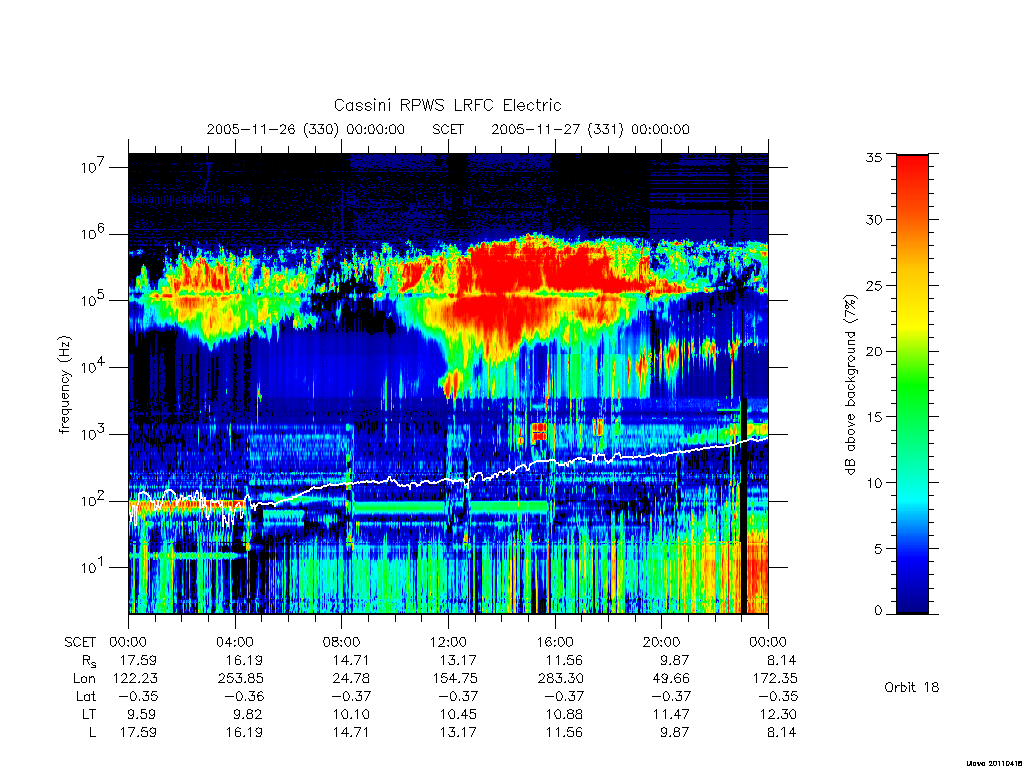Image resolution: width=1024 pixels, height=768 pixels.
Task: Click the LT value '10.45'
Action: [x=458, y=714]
